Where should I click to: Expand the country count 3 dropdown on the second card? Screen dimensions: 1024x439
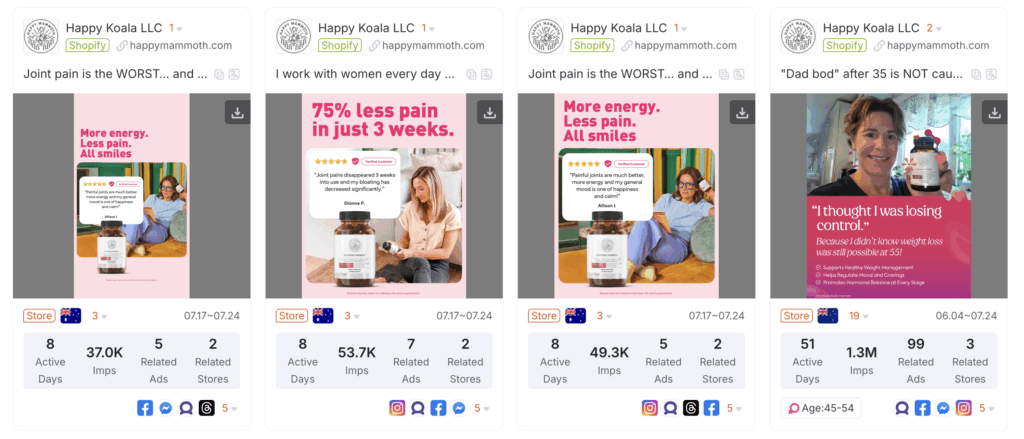pyautogui.click(x=352, y=316)
